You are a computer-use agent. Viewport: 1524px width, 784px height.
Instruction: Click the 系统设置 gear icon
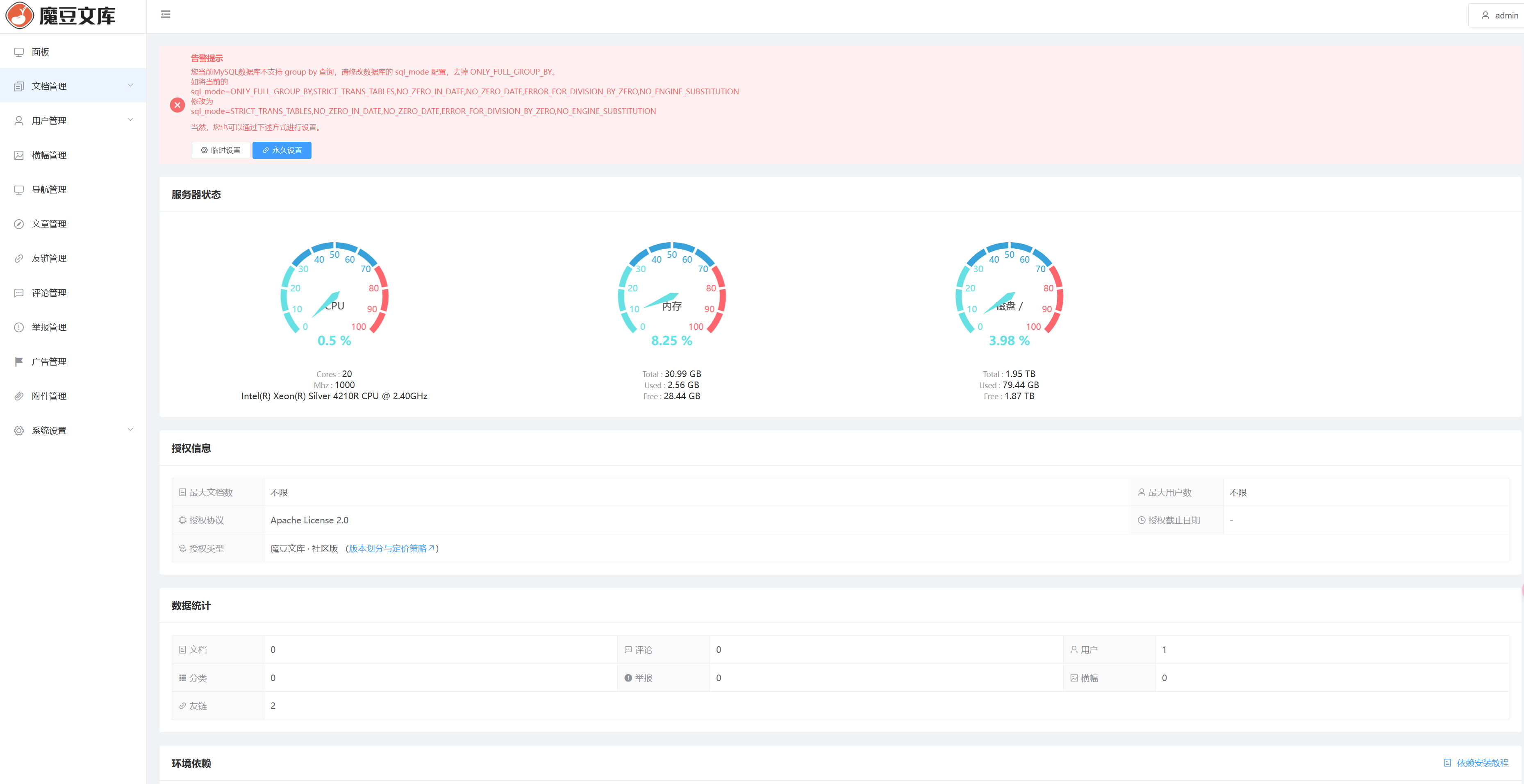(19, 430)
